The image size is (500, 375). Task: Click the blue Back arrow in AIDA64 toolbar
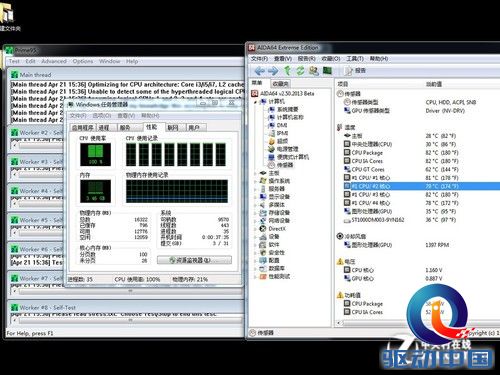[259, 71]
